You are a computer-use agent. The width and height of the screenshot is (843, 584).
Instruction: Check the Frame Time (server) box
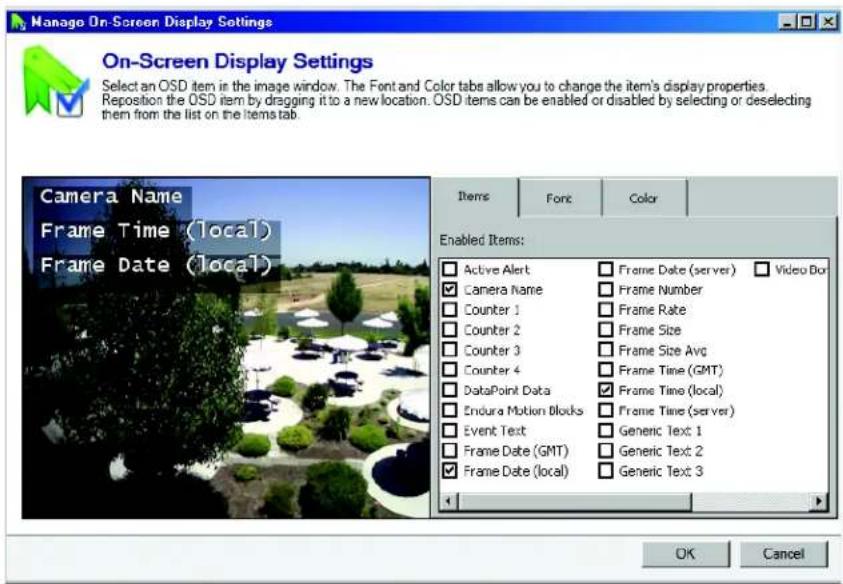[605, 410]
